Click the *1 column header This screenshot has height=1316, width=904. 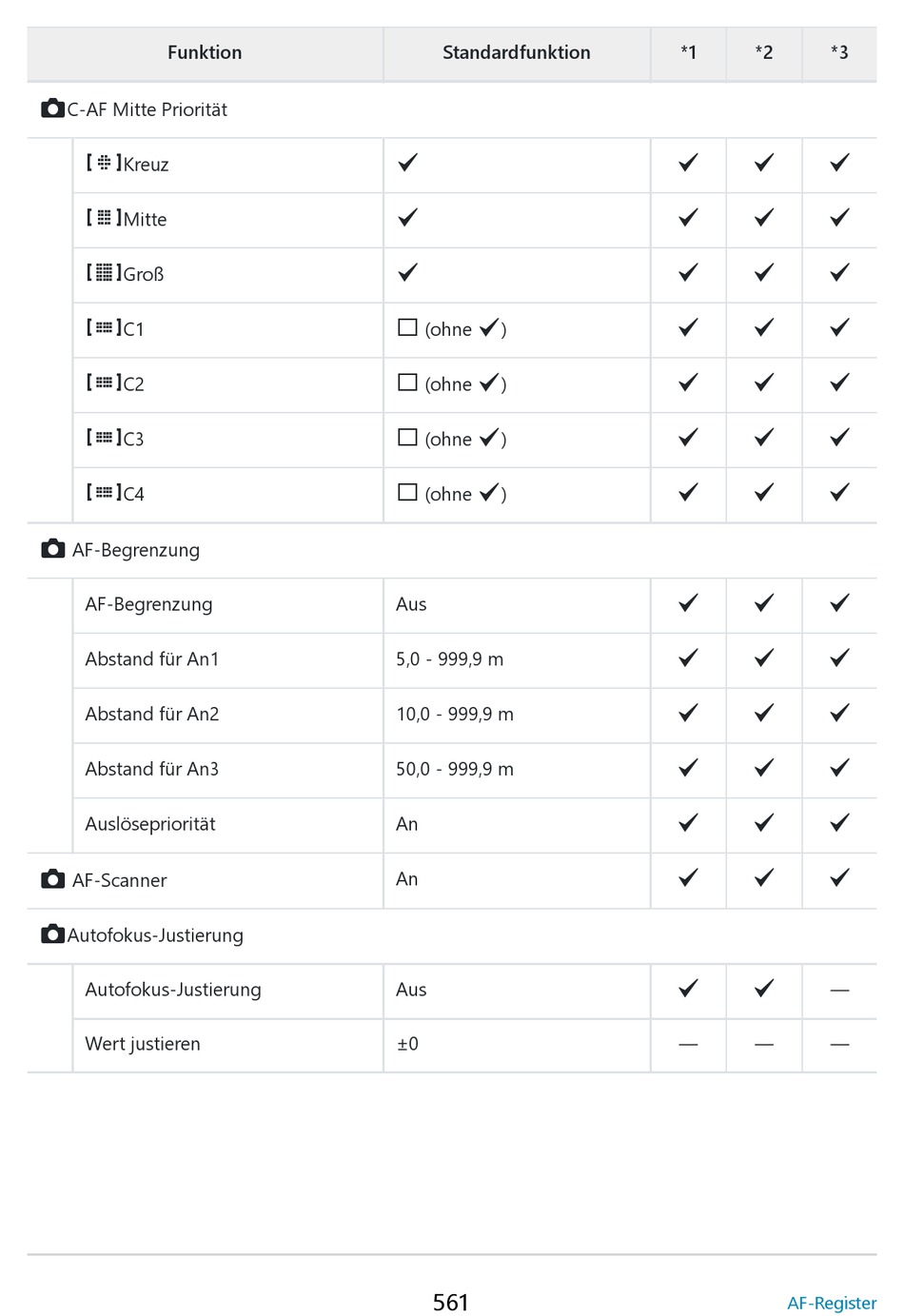pyautogui.click(x=688, y=52)
